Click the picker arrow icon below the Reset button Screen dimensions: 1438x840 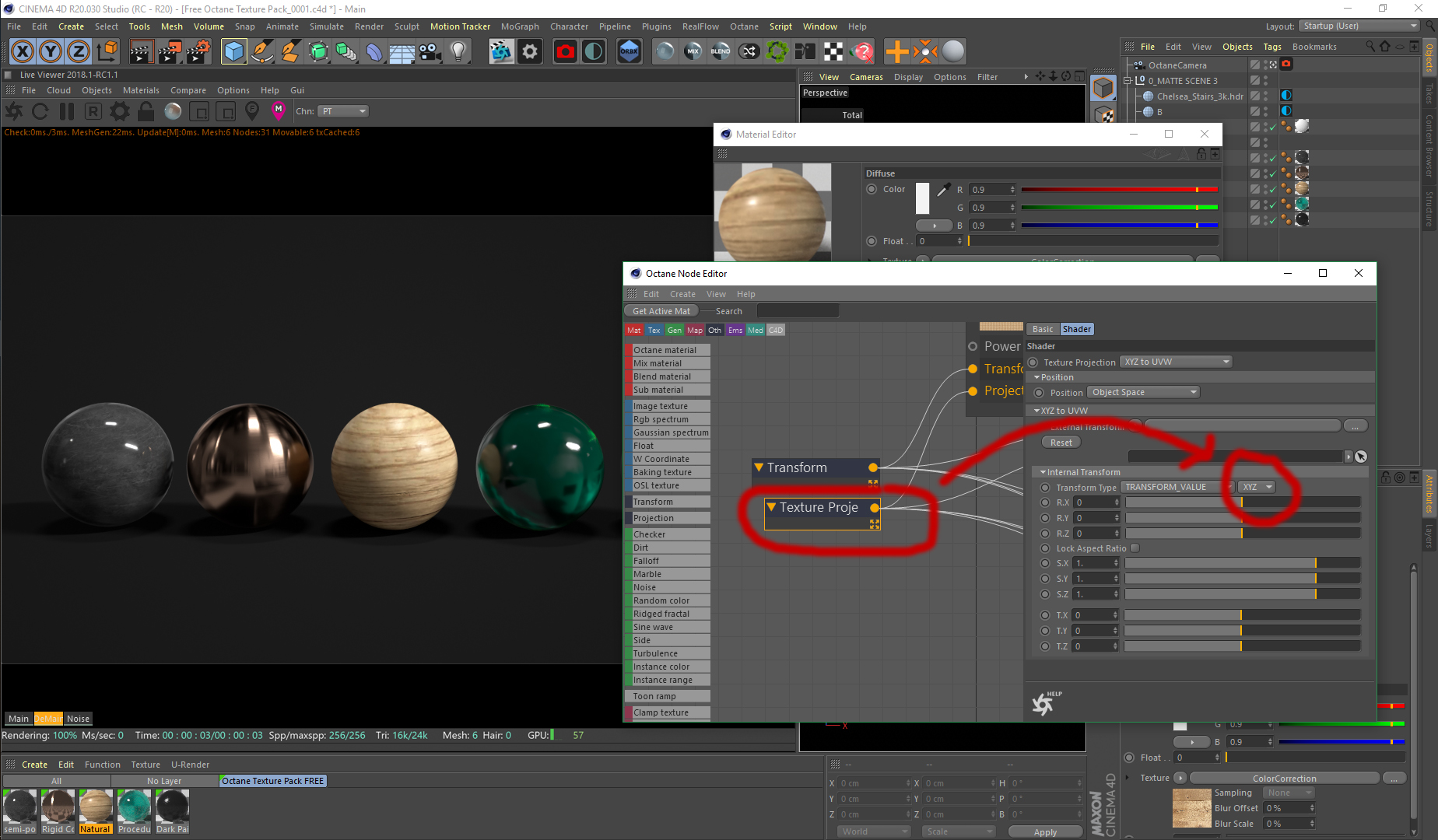click(1361, 457)
